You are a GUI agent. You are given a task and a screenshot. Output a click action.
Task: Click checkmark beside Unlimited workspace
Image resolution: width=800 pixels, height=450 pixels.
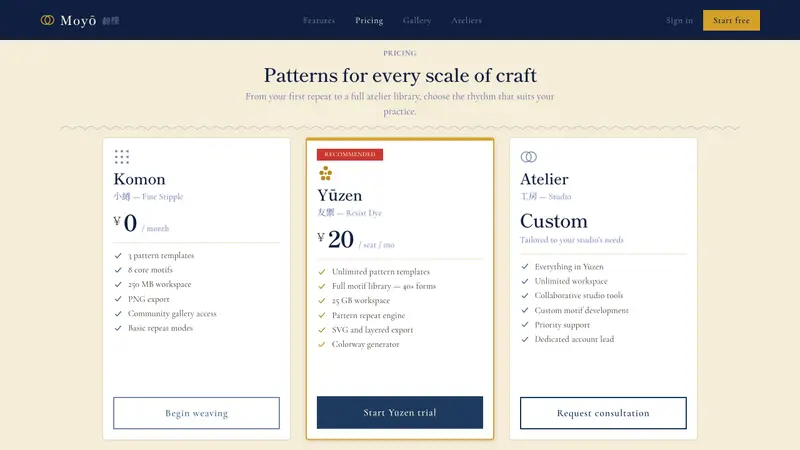pyautogui.click(x=525, y=281)
